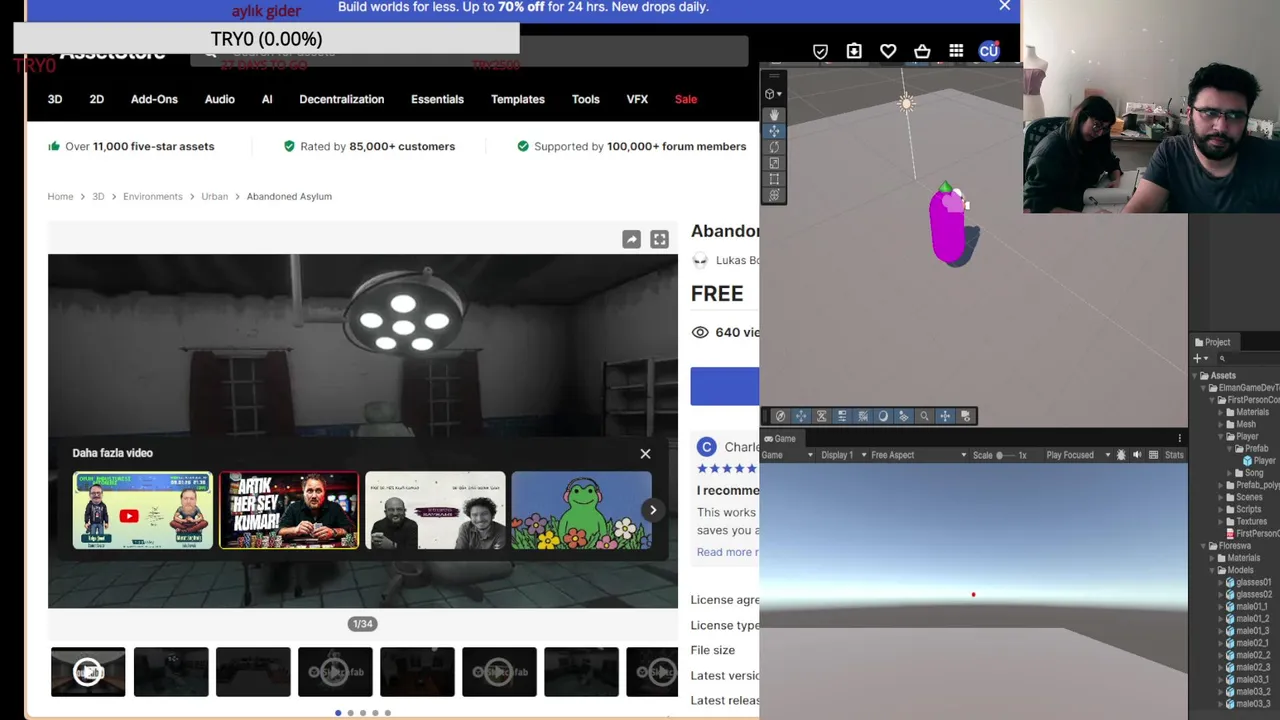Toggle Game view keyboard shortcuts icon

(x=1153, y=455)
